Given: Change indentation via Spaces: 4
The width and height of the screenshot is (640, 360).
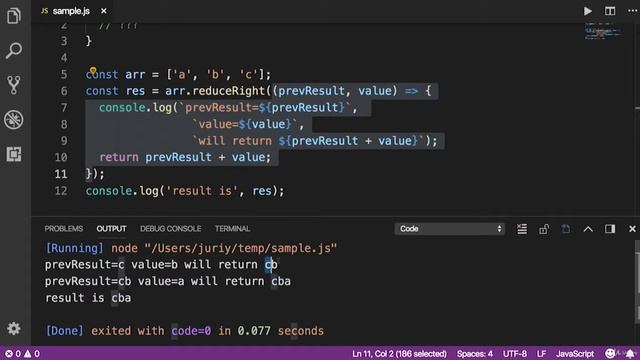Looking at the screenshot, I should click(475, 353).
